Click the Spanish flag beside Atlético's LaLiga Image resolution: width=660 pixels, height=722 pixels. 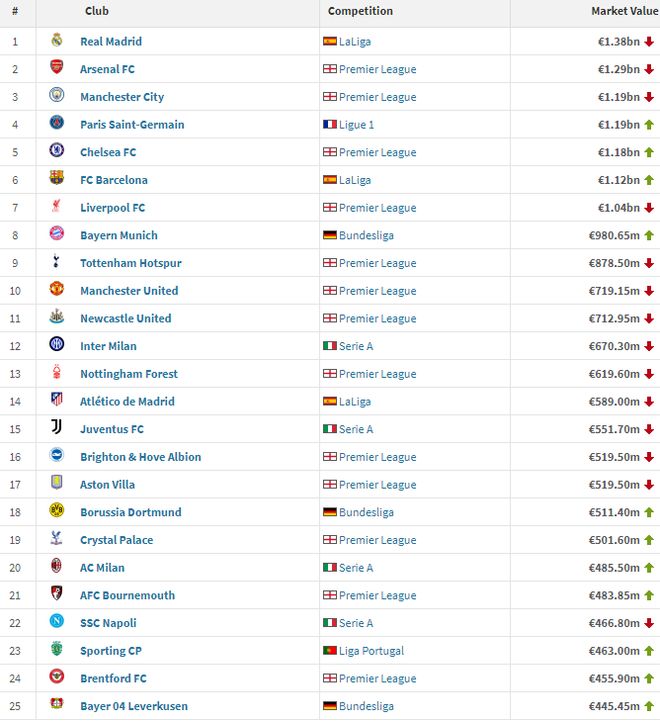[330, 401]
